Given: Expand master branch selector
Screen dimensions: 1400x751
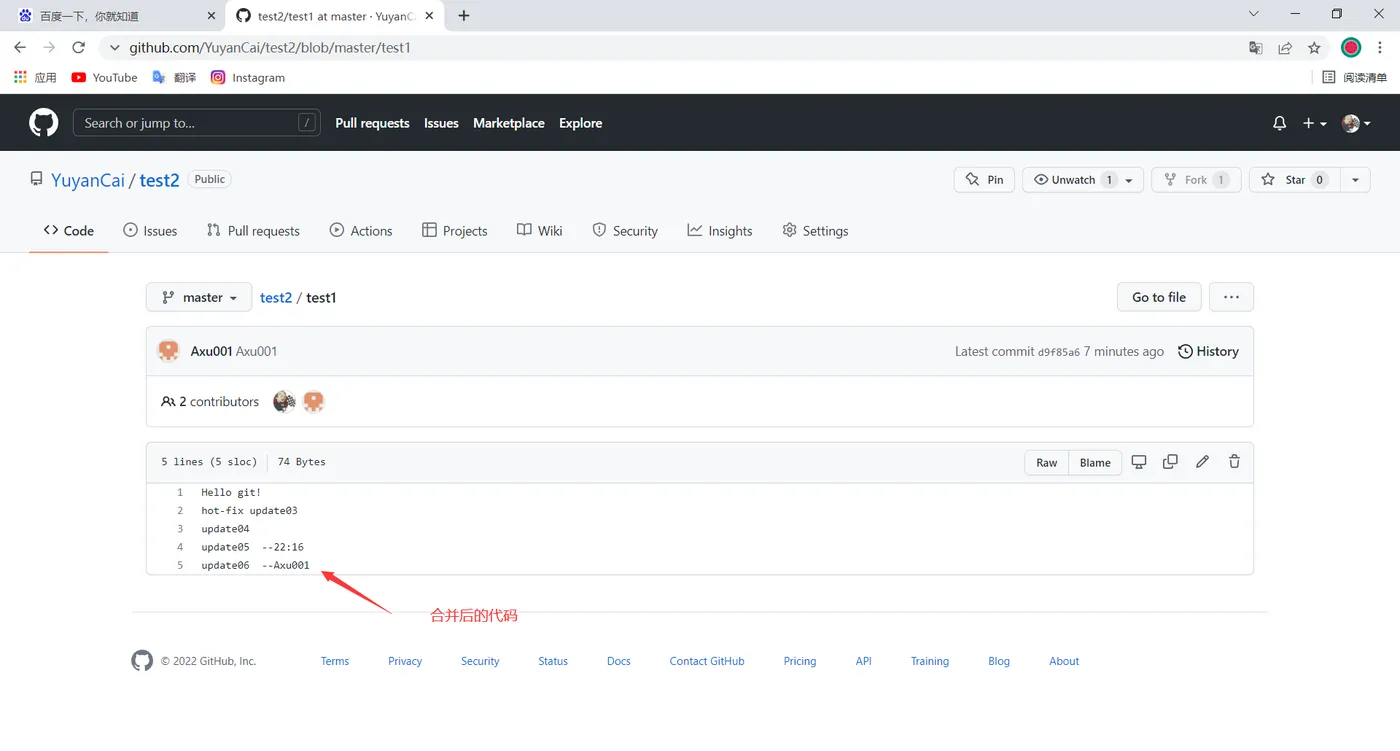Looking at the screenshot, I should coord(199,297).
